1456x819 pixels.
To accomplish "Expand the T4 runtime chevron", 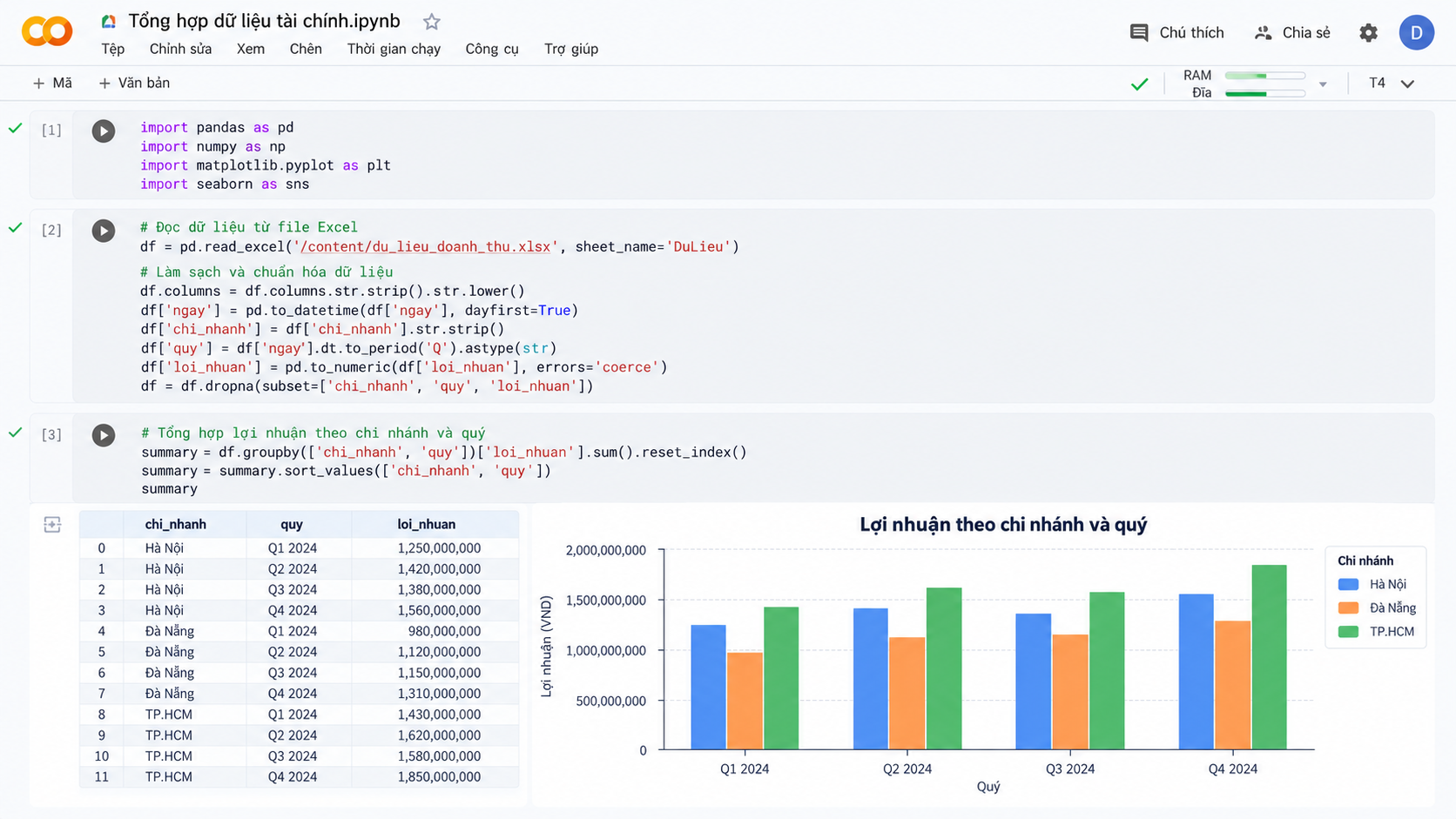I will 1407,84.
